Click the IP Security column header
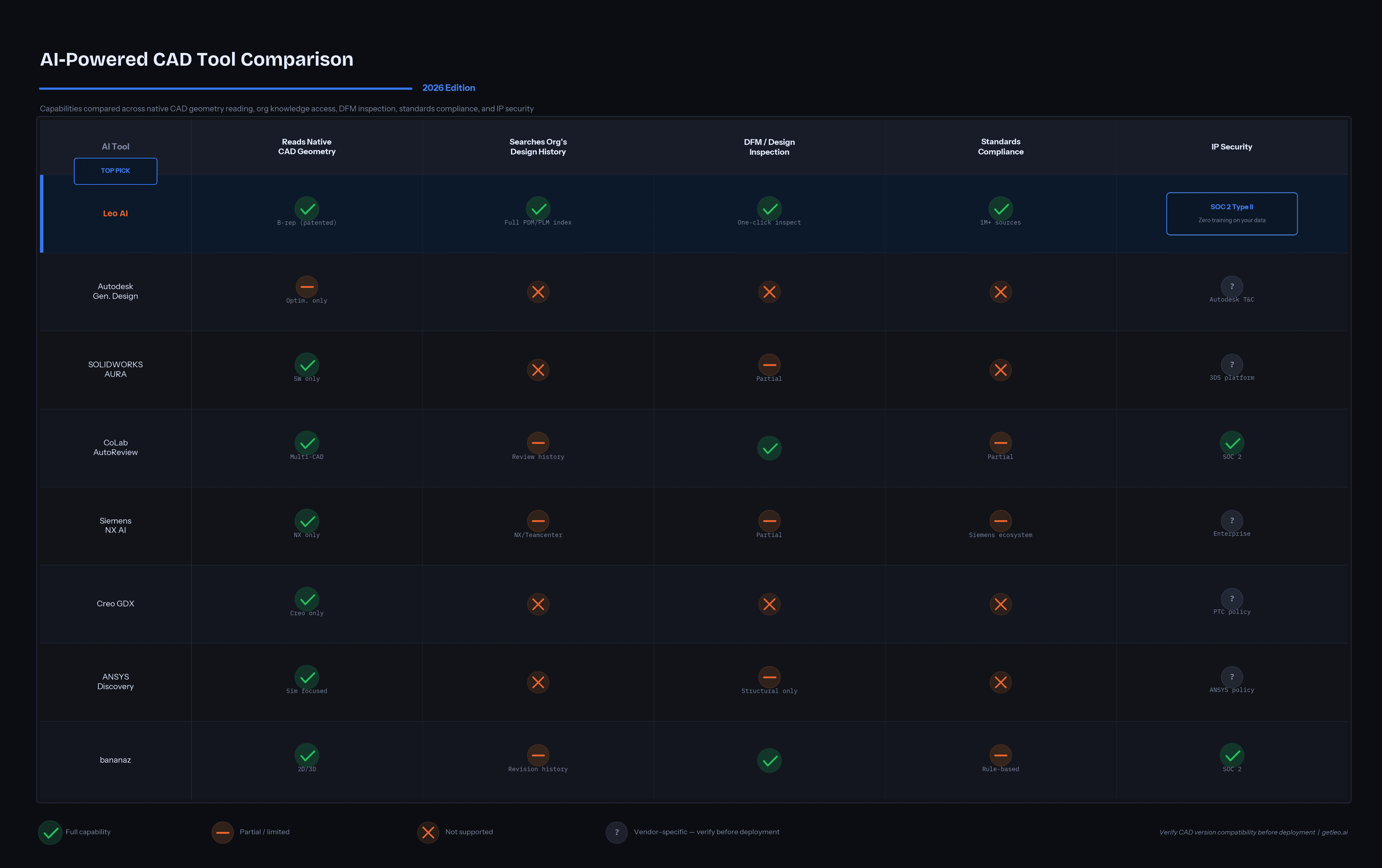The width and height of the screenshot is (1382, 868). click(x=1232, y=147)
